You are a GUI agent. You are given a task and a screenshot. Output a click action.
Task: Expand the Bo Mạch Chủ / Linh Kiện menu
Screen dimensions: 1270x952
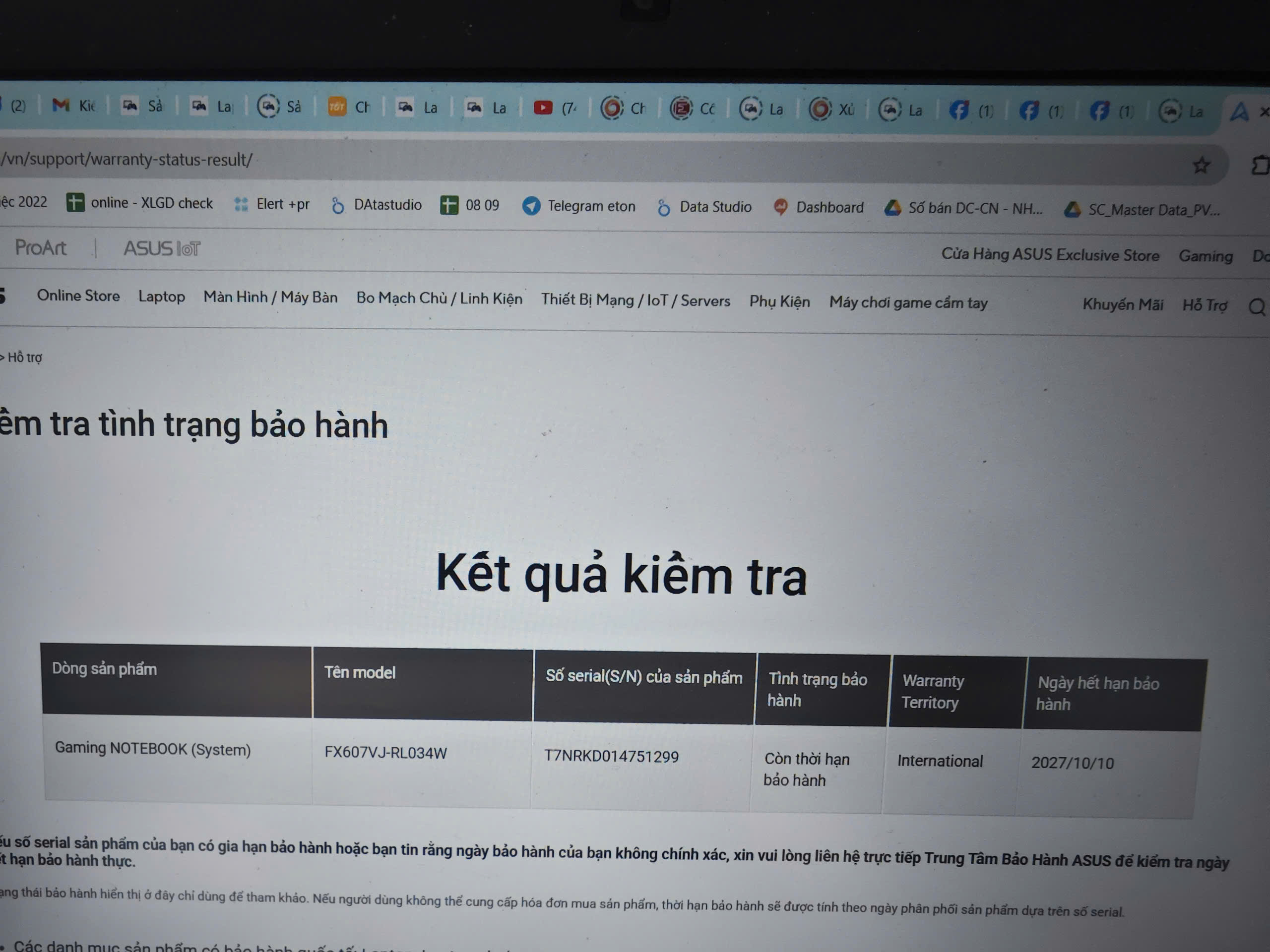pyautogui.click(x=439, y=298)
